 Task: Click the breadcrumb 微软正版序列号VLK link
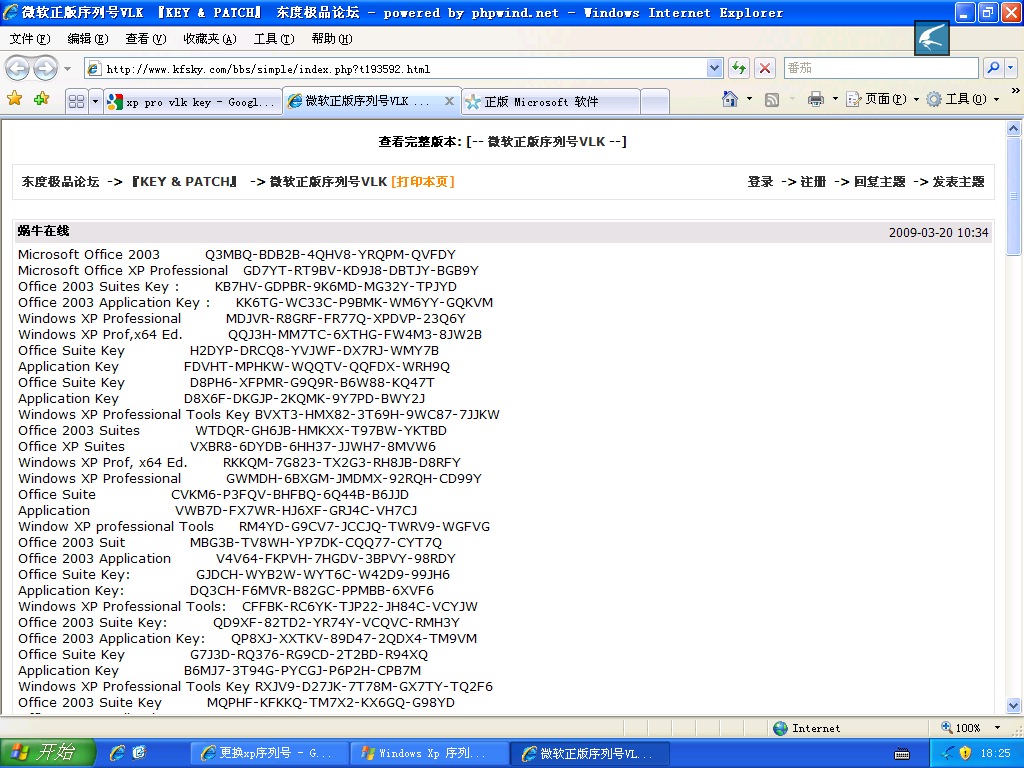coord(328,182)
